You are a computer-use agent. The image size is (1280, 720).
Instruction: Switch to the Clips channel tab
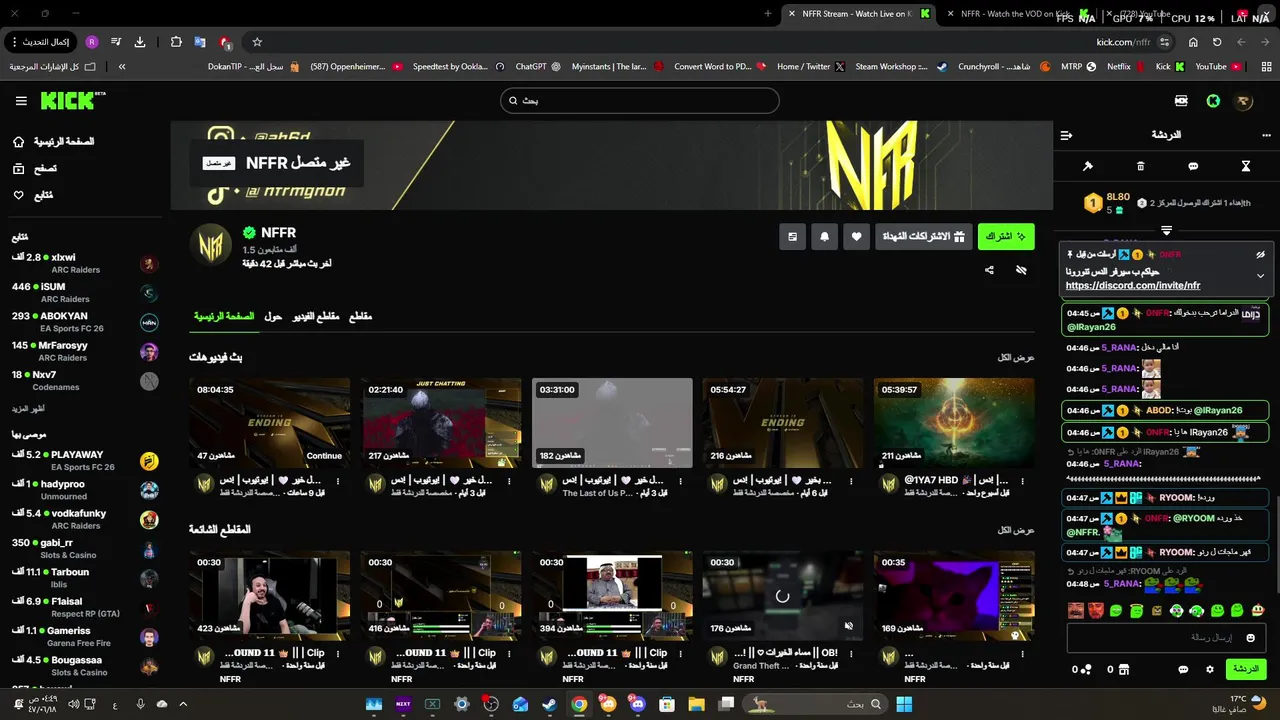pyautogui.click(x=360, y=316)
